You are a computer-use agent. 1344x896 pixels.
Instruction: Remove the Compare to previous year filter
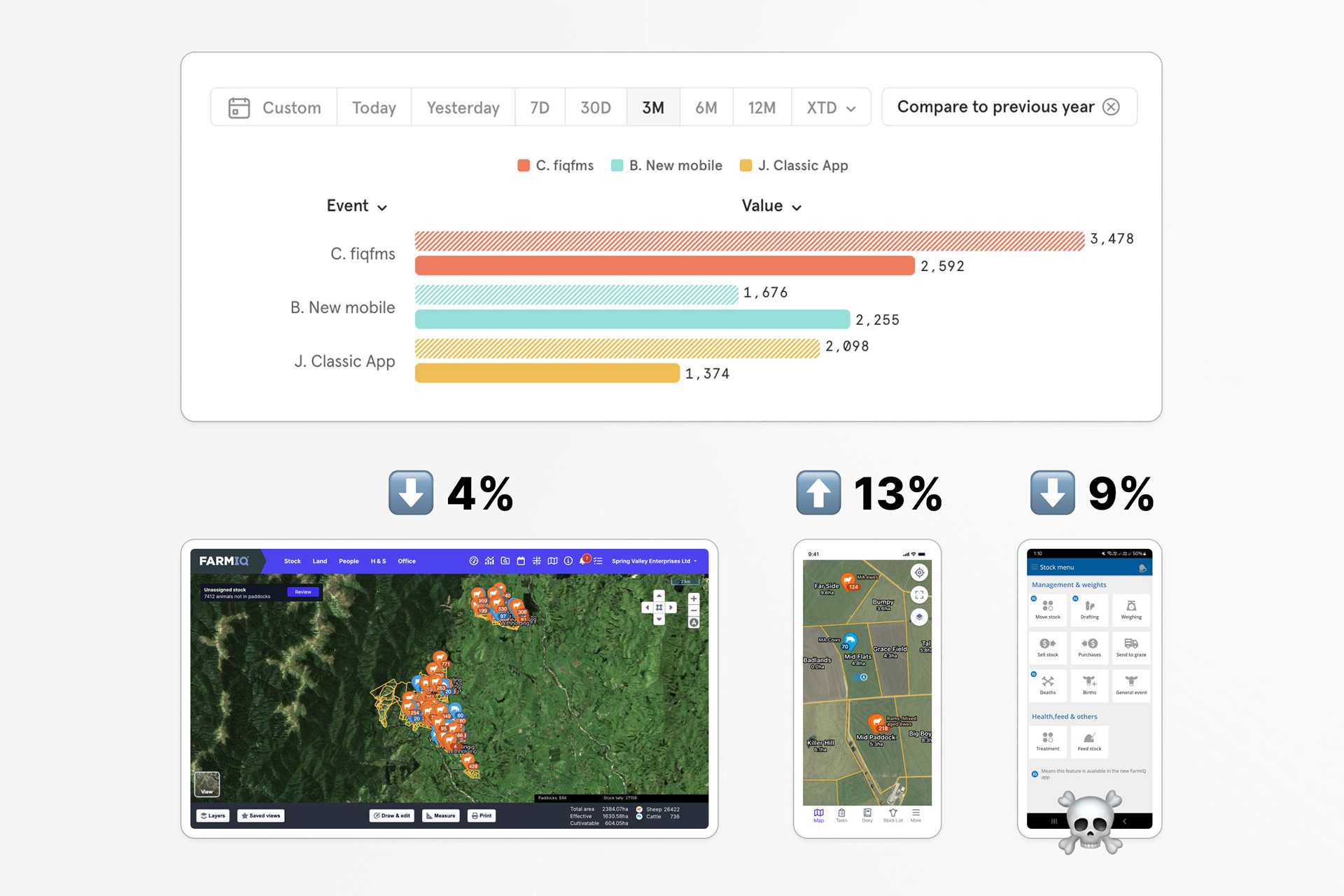(x=1111, y=107)
